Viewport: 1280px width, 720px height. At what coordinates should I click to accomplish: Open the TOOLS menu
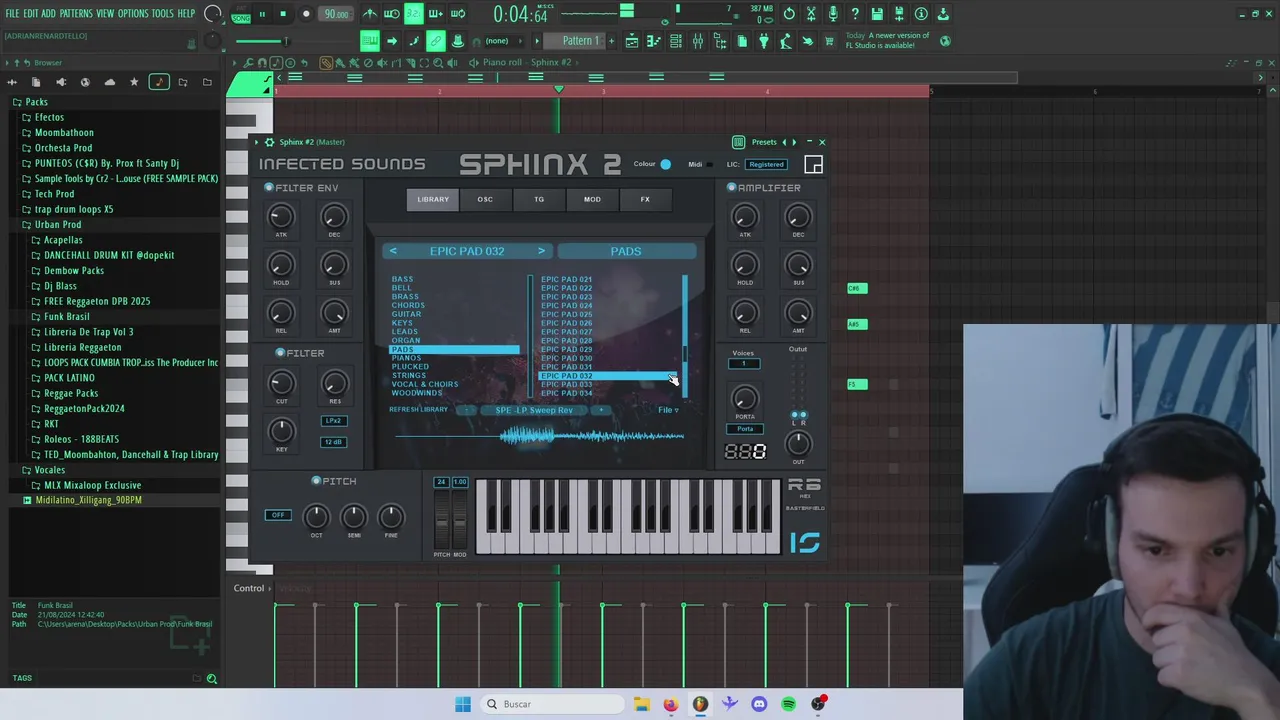click(x=162, y=14)
